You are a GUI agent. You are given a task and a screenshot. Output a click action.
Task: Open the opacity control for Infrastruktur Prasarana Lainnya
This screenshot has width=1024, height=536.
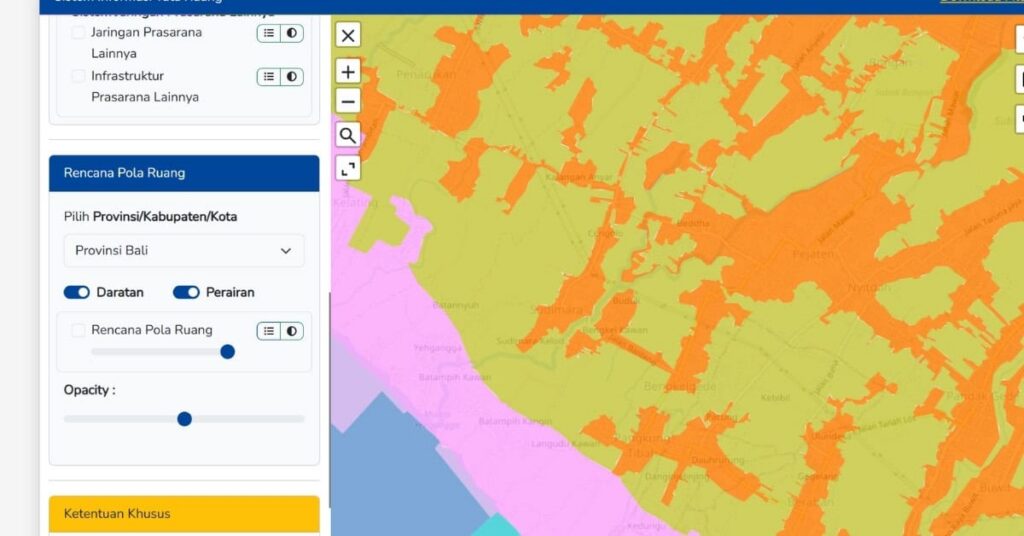pos(292,77)
